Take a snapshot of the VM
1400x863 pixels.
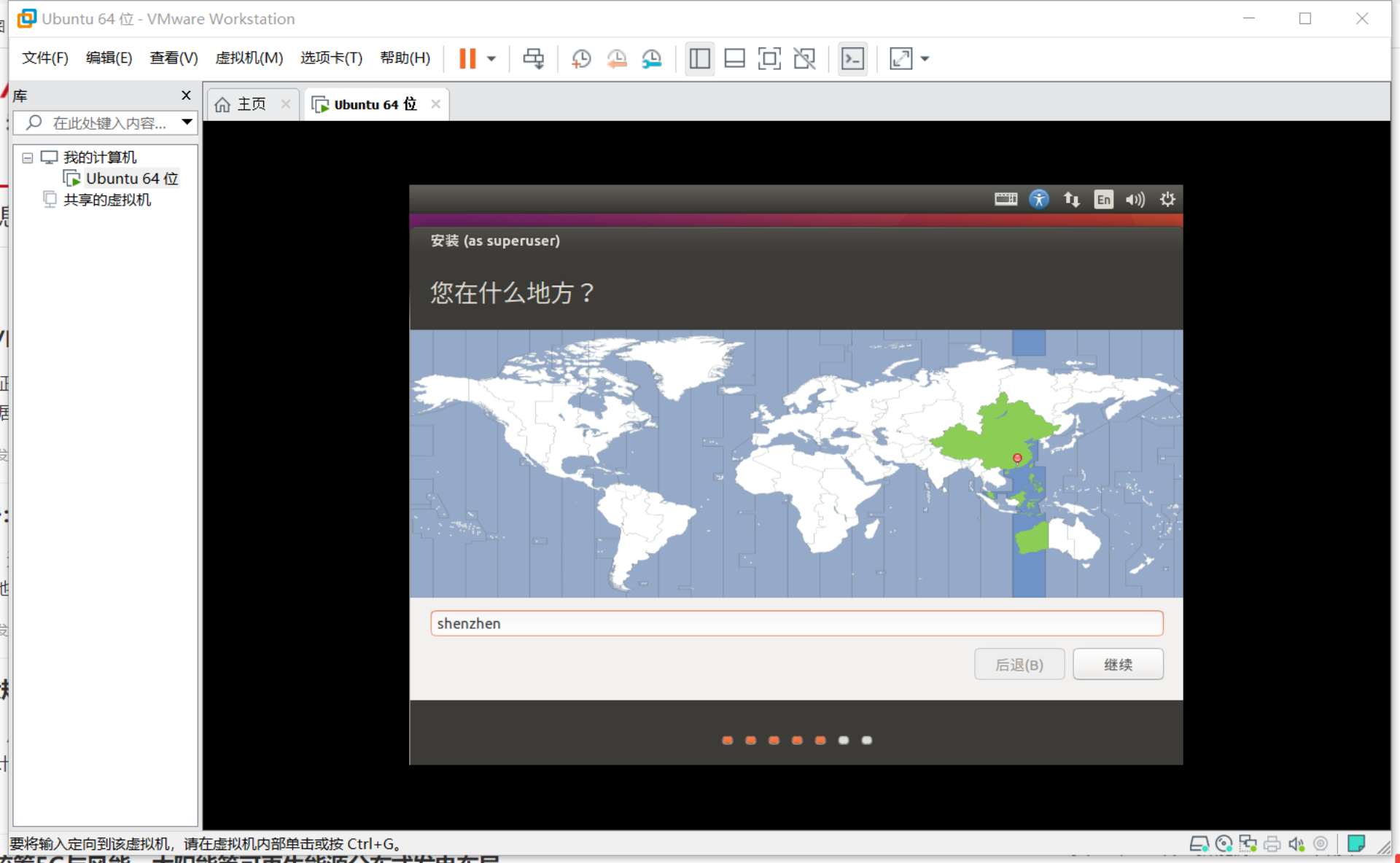[581, 58]
